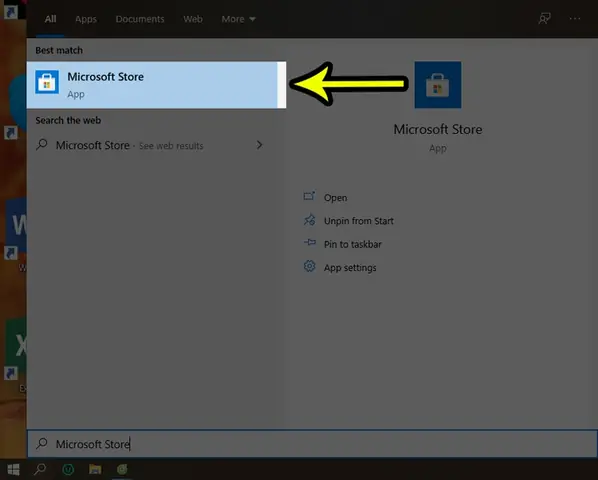The width and height of the screenshot is (598, 480).
Task: Click the Microsoft Store title in preview pane
Action: click(x=438, y=129)
